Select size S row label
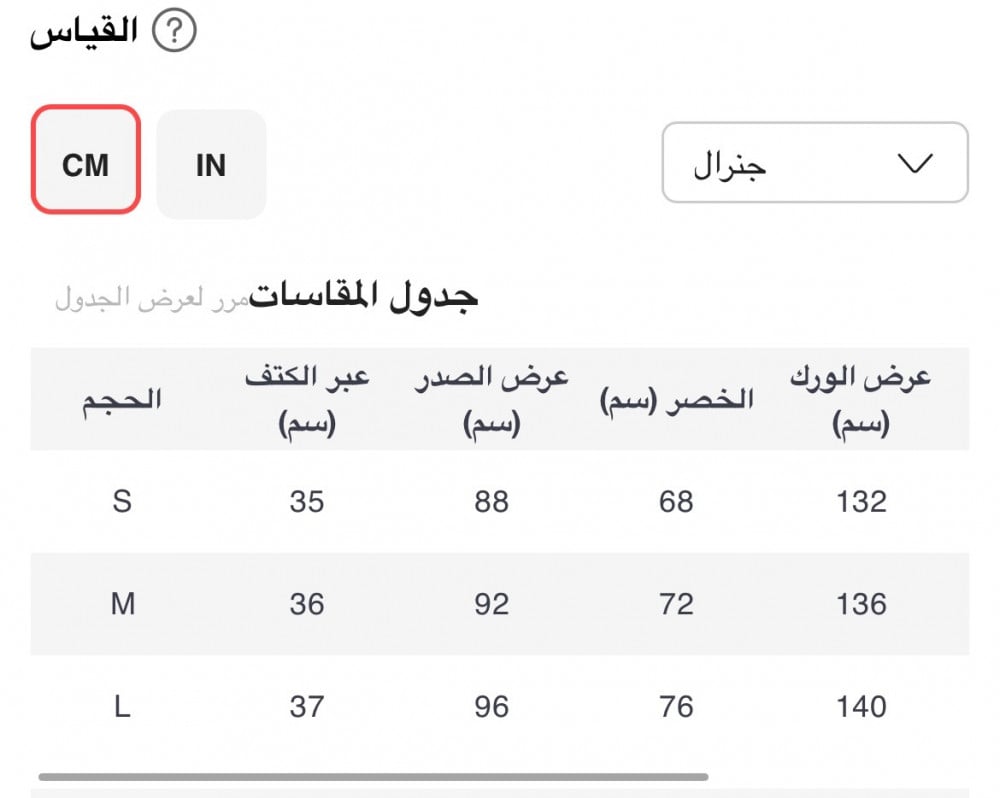Viewport: 1000px width, 798px height. (x=122, y=501)
